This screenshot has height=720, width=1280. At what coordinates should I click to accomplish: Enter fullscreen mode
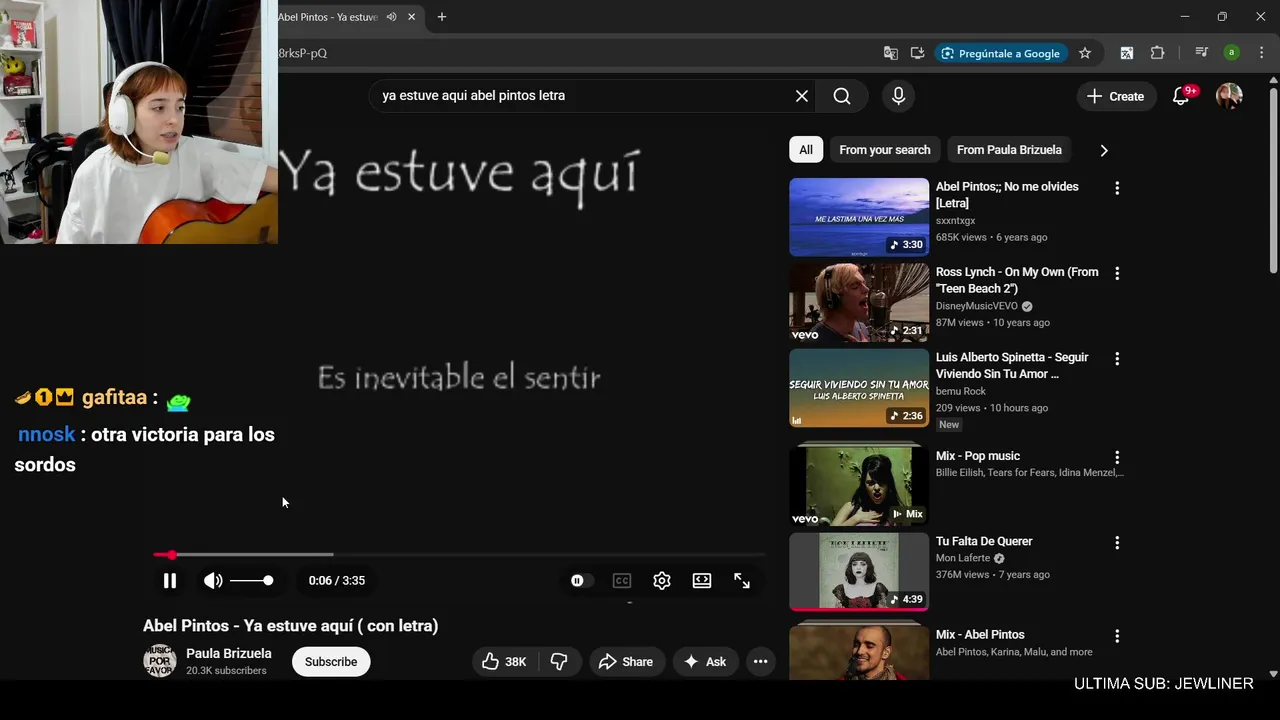[x=742, y=580]
